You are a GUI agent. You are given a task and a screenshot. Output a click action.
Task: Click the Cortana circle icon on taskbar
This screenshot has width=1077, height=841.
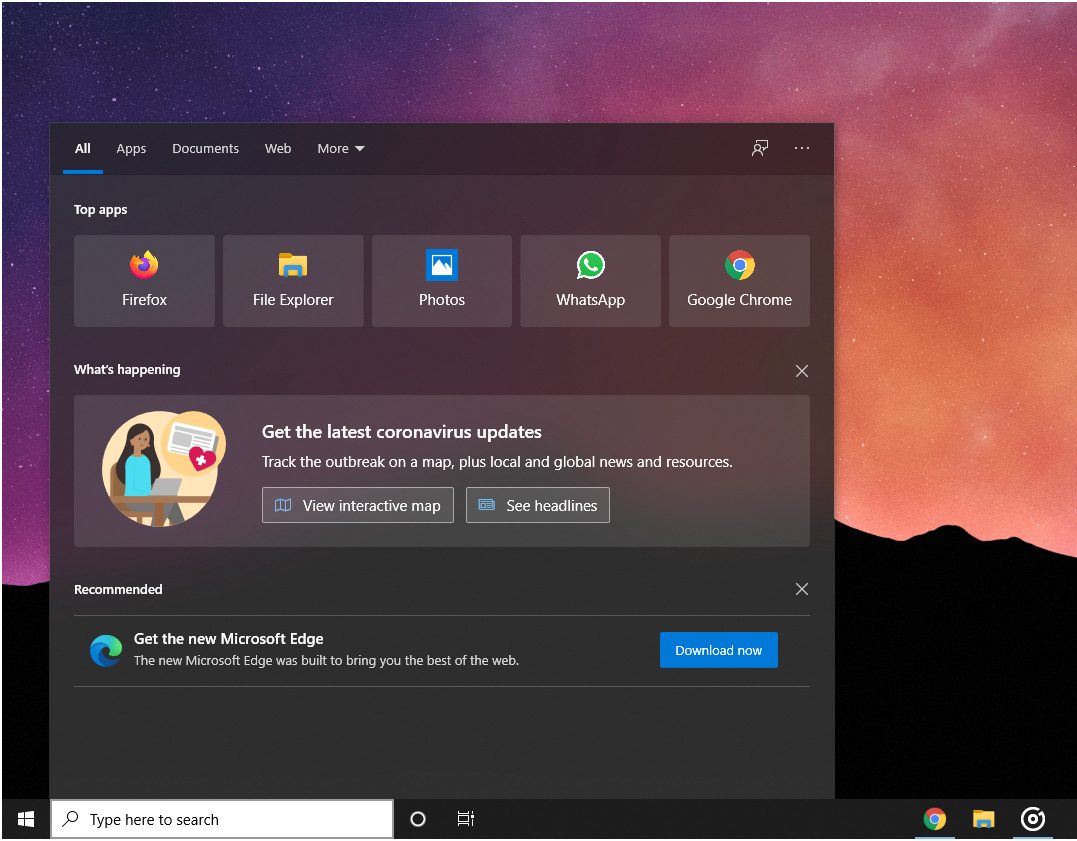click(x=418, y=818)
